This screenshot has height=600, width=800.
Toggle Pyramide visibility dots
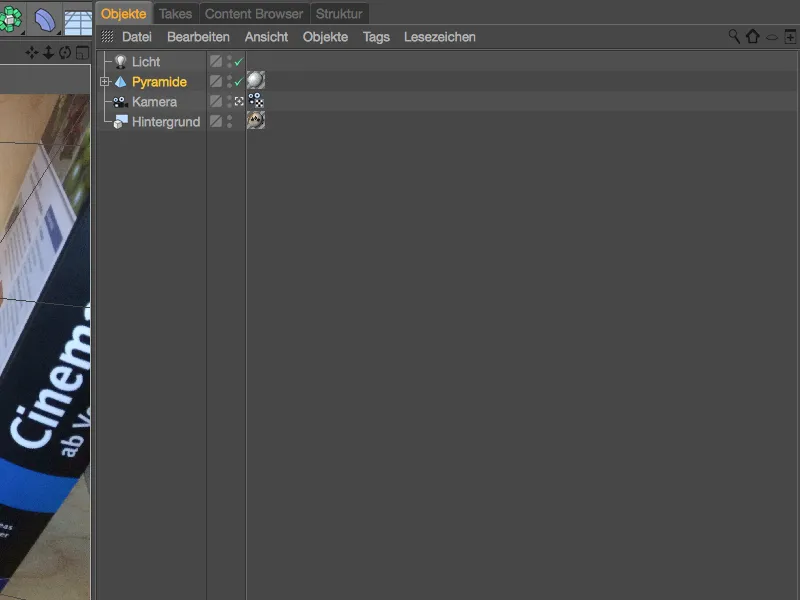(x=229, y=82)
